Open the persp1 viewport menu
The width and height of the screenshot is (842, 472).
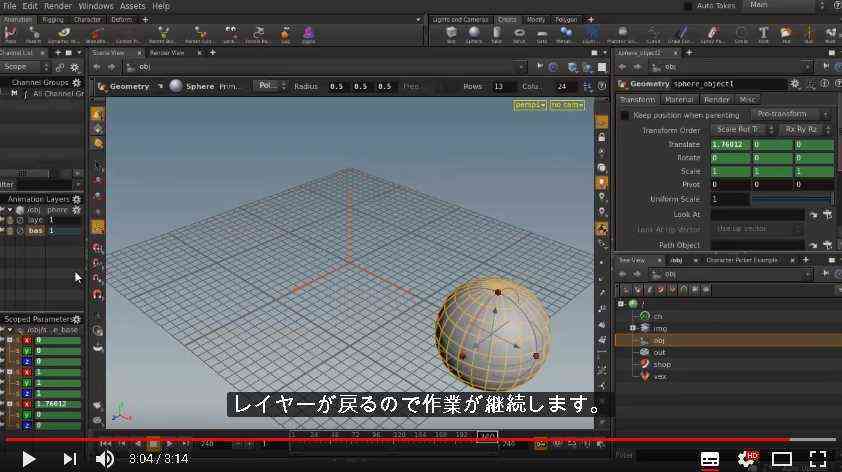tap(530, 105)
